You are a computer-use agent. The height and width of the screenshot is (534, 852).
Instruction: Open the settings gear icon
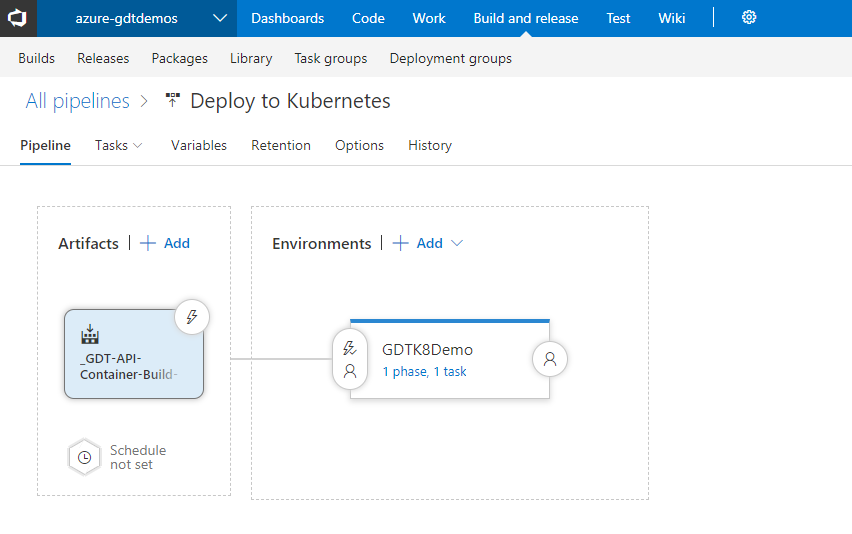pos(749,18)
